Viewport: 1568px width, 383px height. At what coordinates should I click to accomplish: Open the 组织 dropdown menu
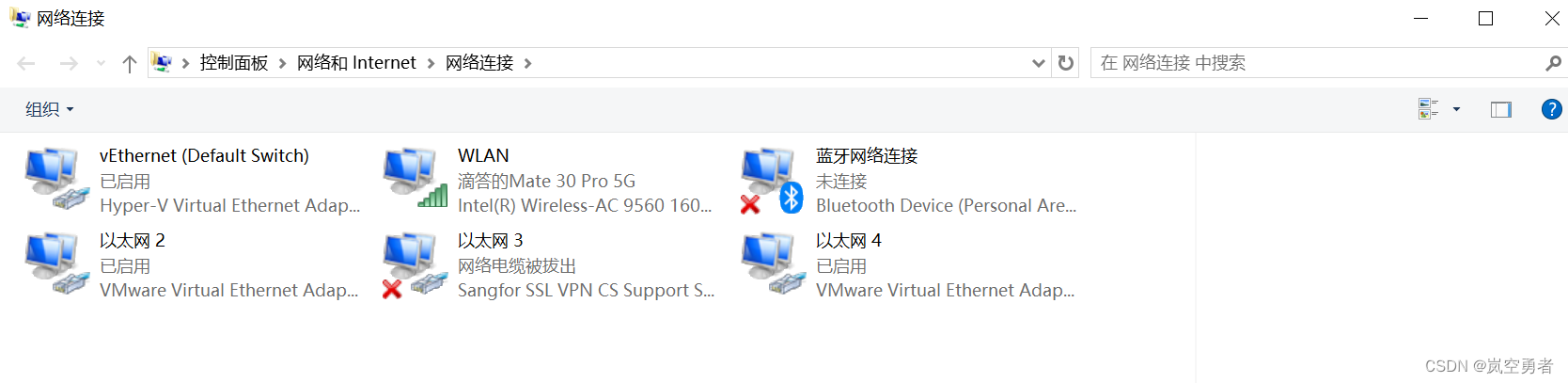[49, 109]
